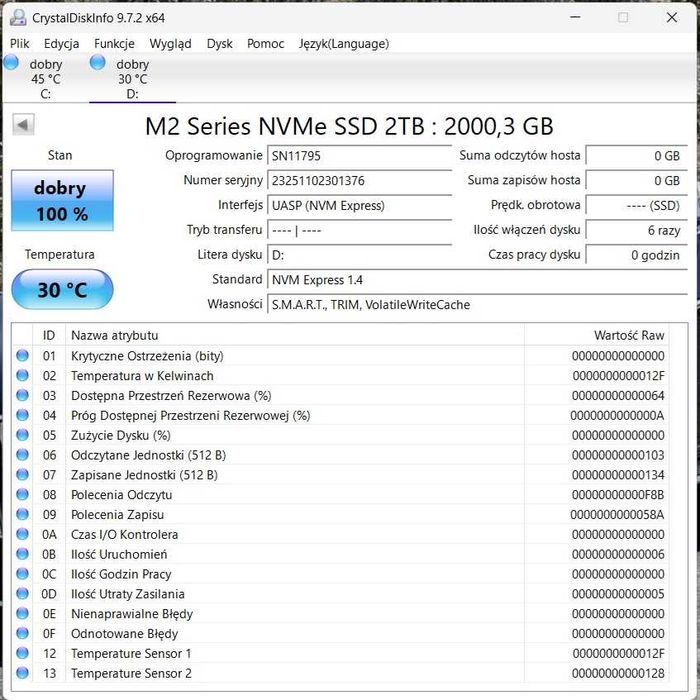Click status icon of Polecenia Odczytu row
Viewport: 700px width, 700px height.
point(22,494)
